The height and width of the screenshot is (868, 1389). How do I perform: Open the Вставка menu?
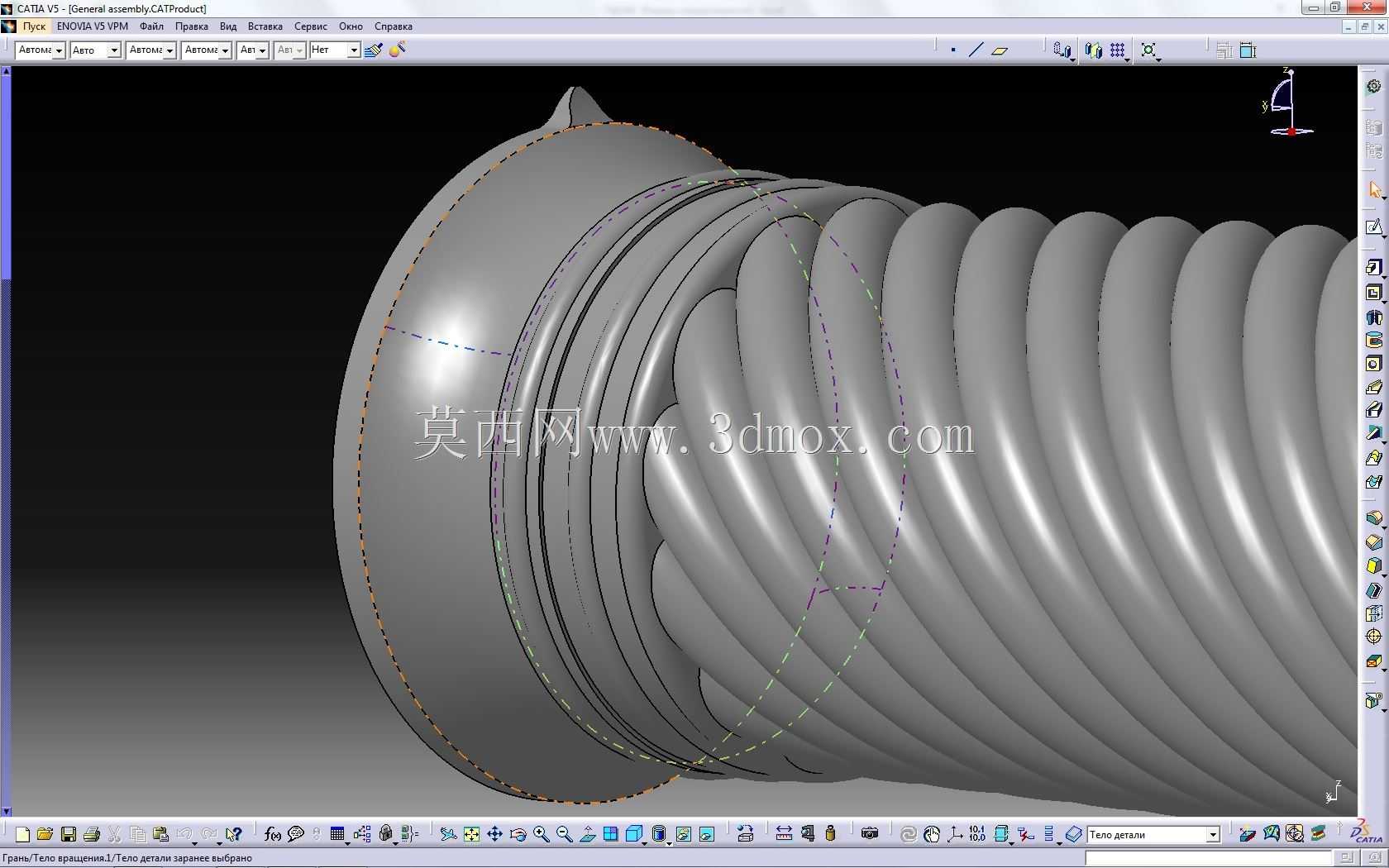[265, 26]
